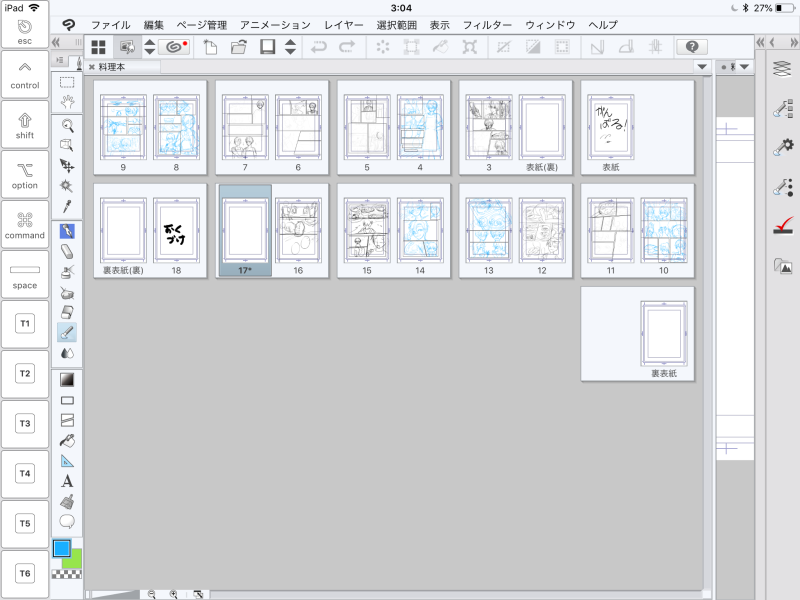Open the Layers panel stack icon
The height and width of the screenshot is (600, 800).
tap(782, 68)
